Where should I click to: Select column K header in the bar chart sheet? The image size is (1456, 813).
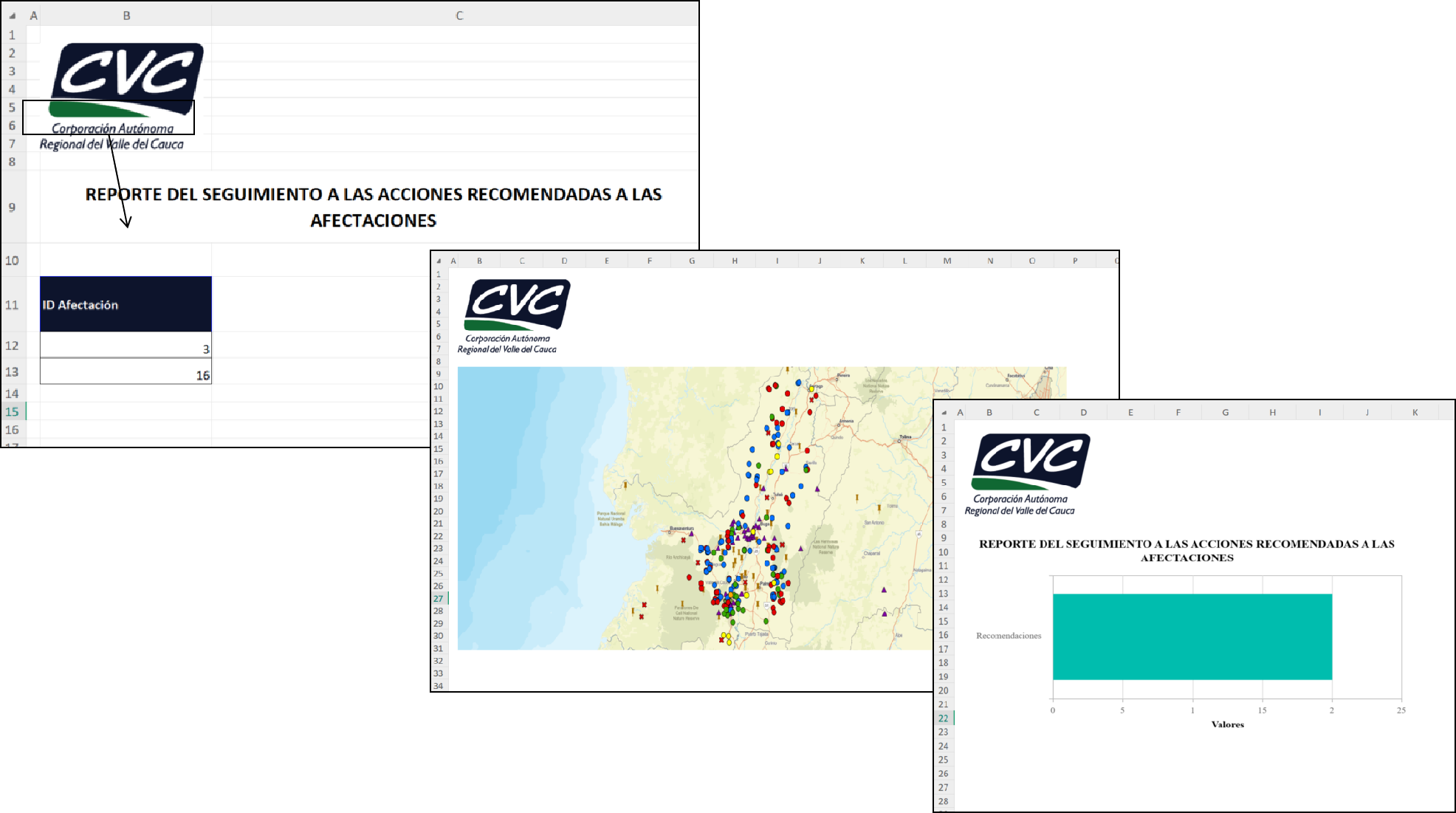click(x=1415, y=412)
